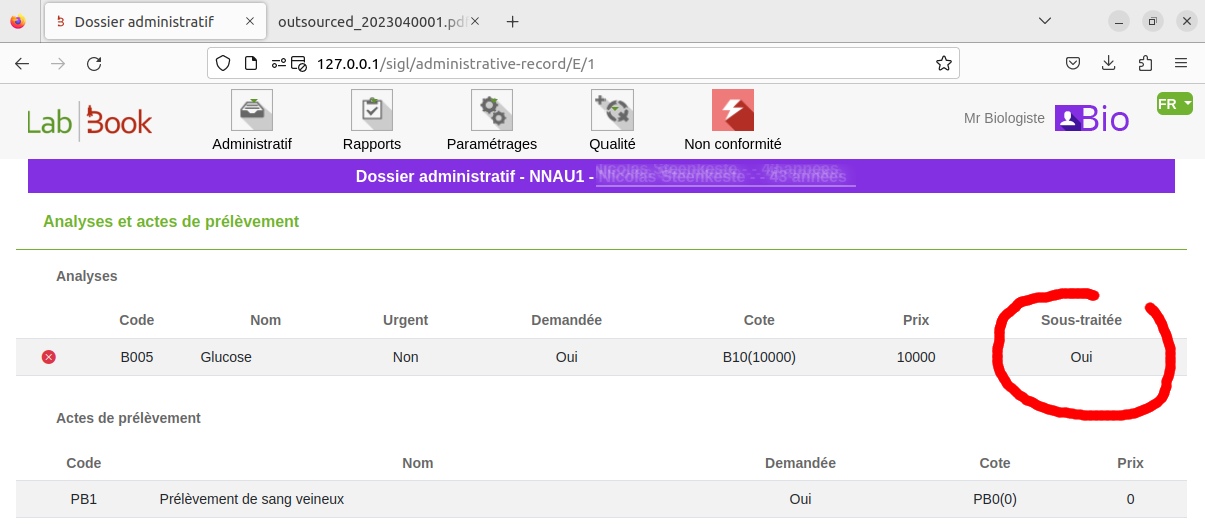1205x532 pixels.
Task: Bookmark this page with the star icon
Action: [943, 64]
